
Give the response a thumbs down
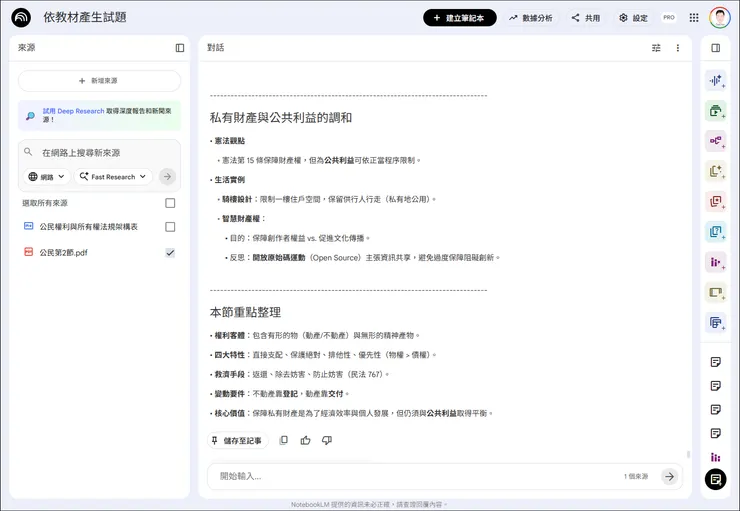327,440
